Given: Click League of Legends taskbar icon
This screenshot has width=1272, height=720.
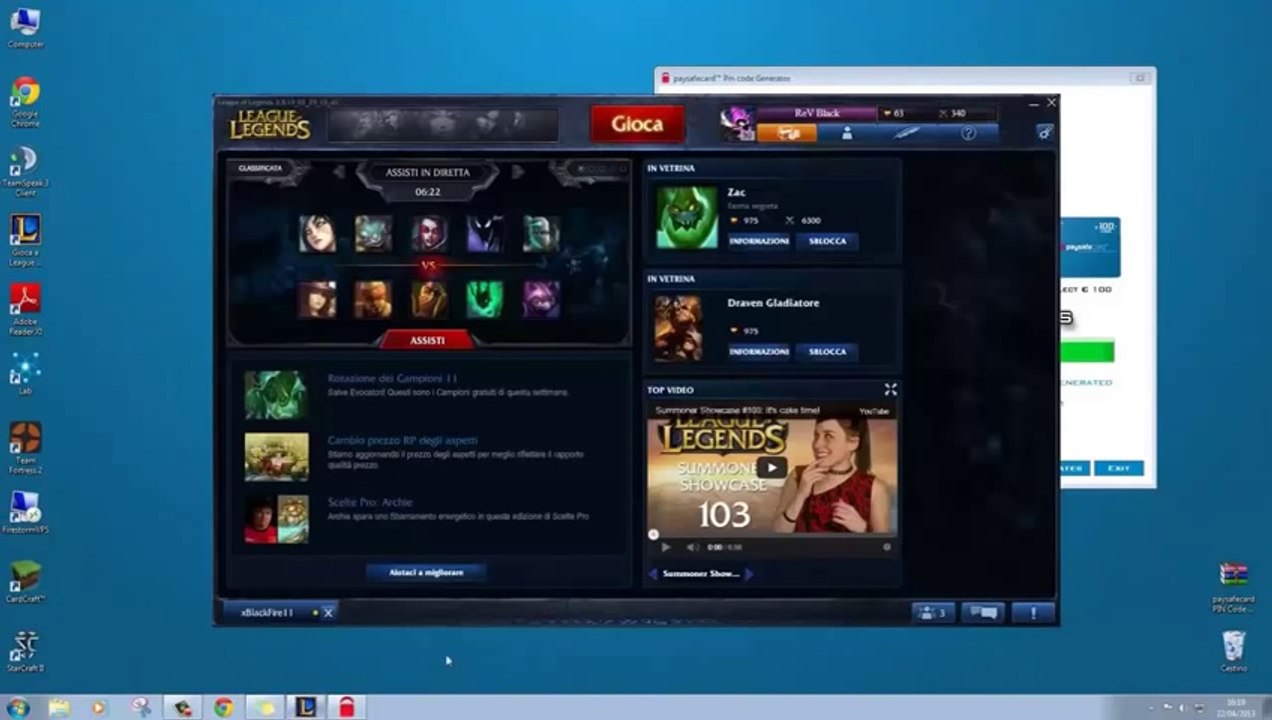Looking at the screenshot, I should coord(305,707).
